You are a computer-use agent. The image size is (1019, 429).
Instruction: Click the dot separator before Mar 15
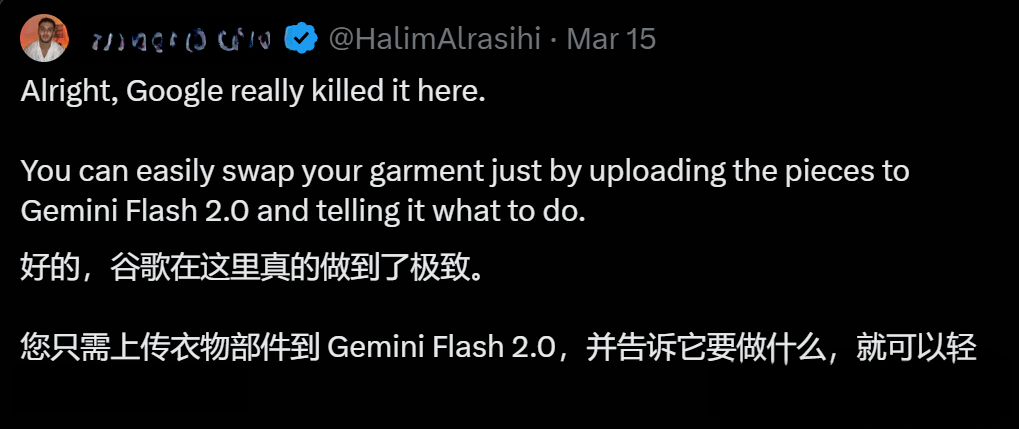(554, 40)
